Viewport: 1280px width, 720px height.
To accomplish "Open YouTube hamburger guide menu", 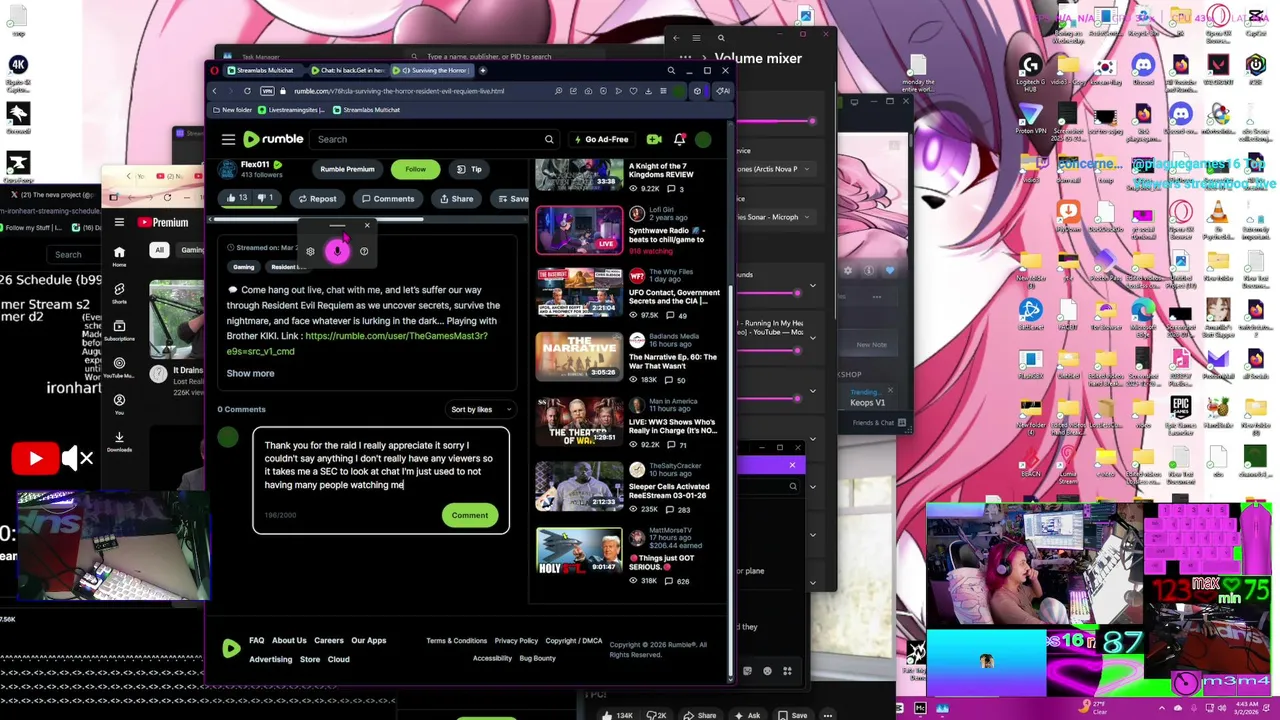I will tap(119, 222).
